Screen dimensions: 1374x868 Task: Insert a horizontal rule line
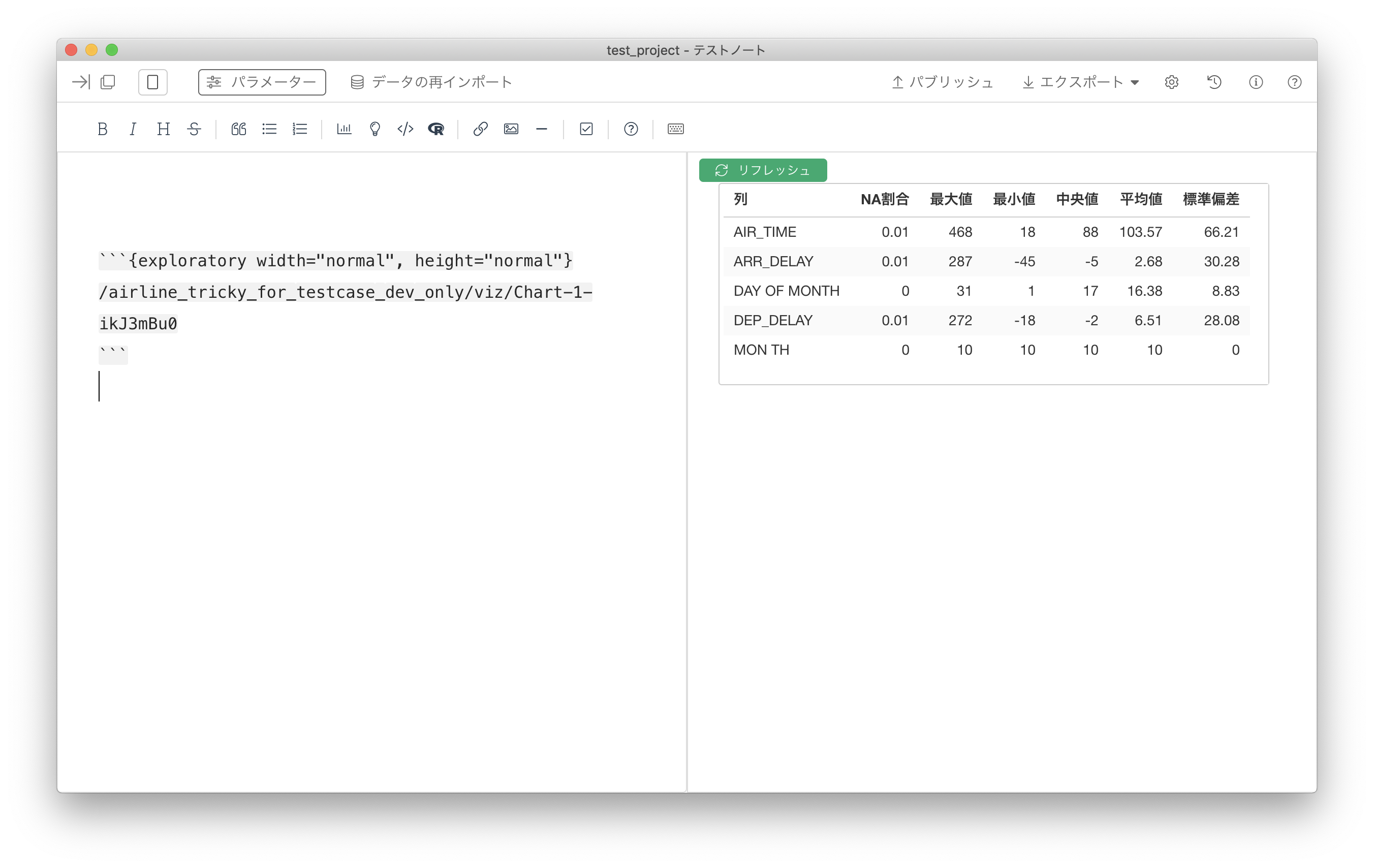pyautogui.click(x=542, y=129)
